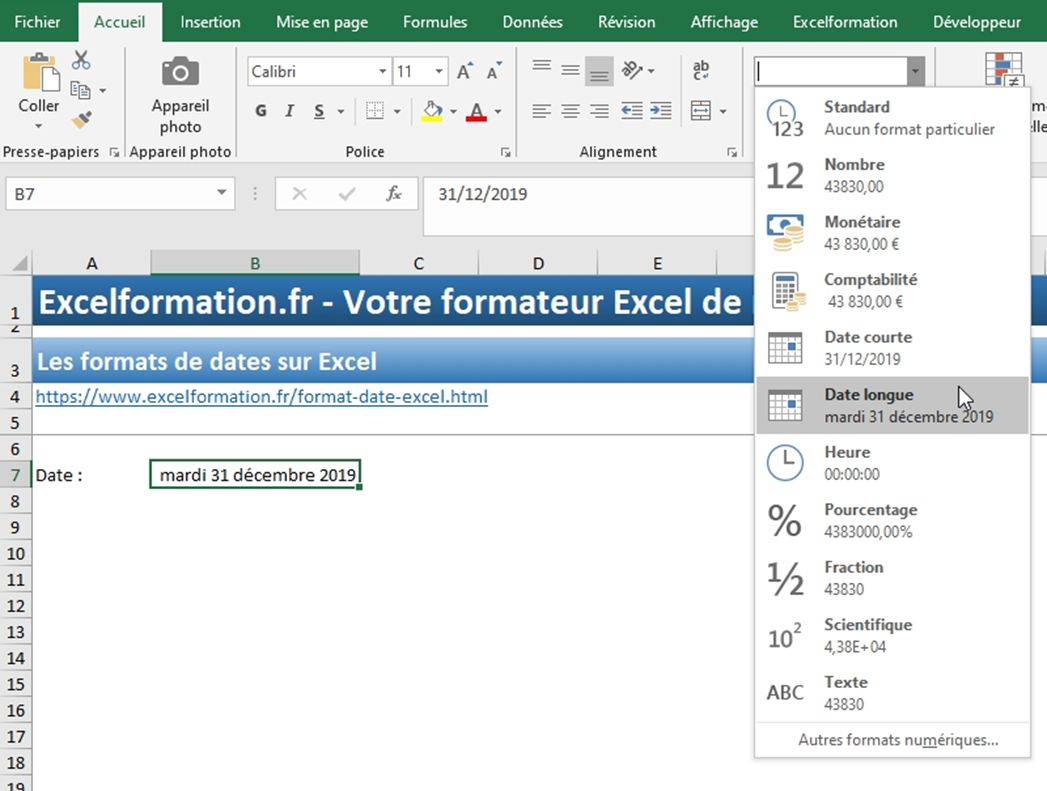Click the cancel X icon in formula bar
Screen dimensions: 1047x791
click(x=300, y=194)
